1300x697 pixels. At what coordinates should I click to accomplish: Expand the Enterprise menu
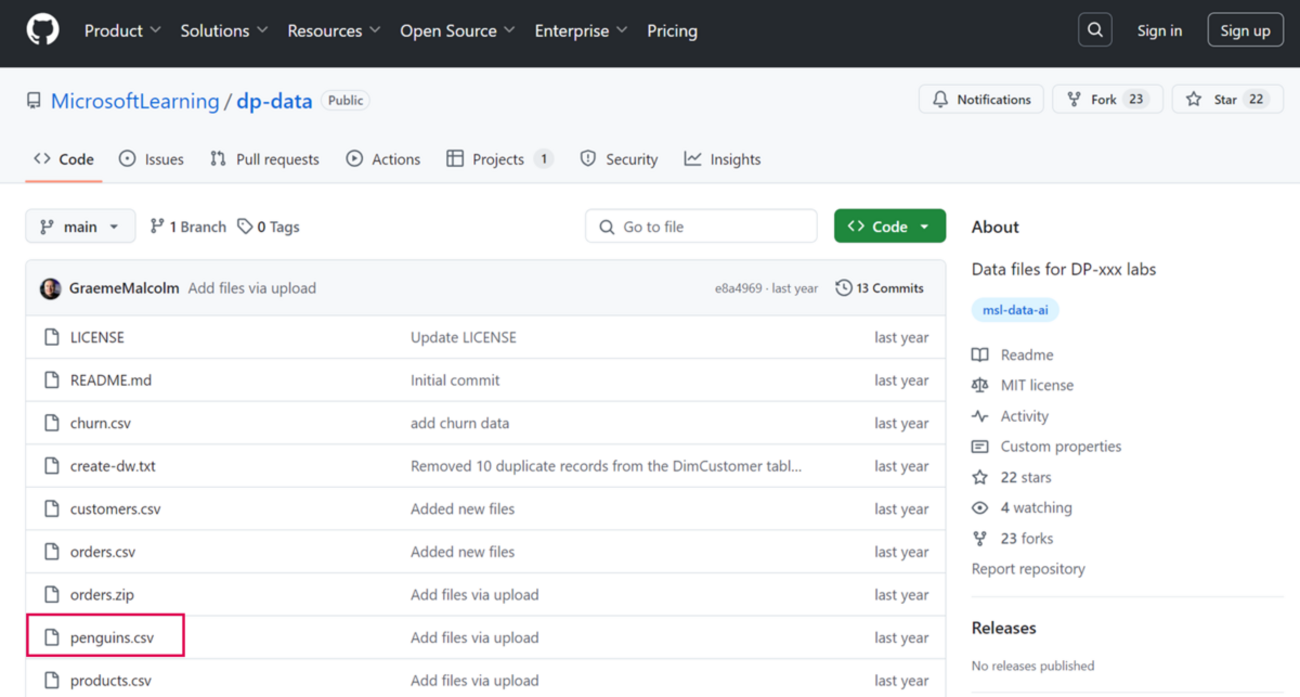(581, 31)
